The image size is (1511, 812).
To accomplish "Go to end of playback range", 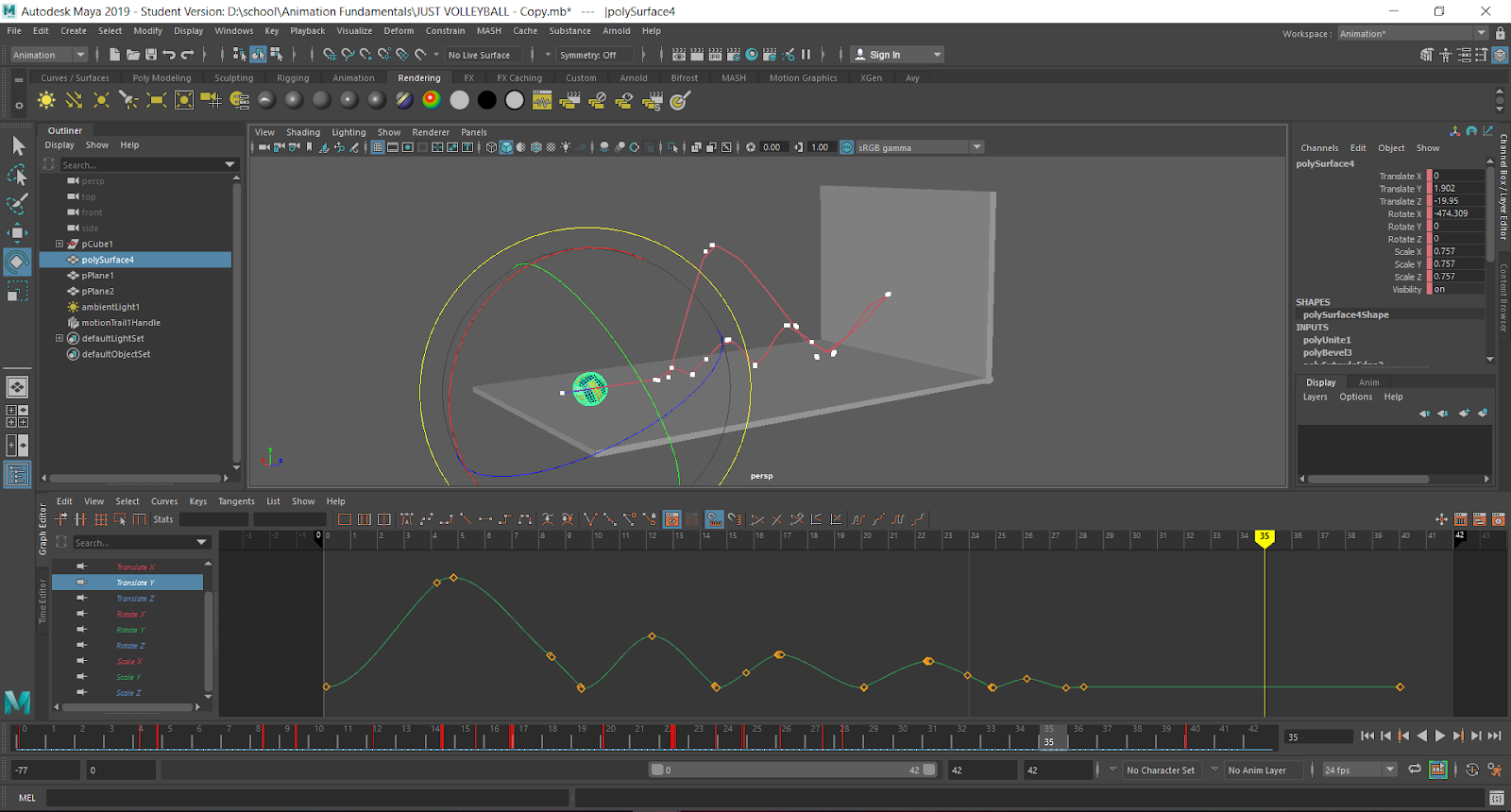I will click(x=1495, y=736).
